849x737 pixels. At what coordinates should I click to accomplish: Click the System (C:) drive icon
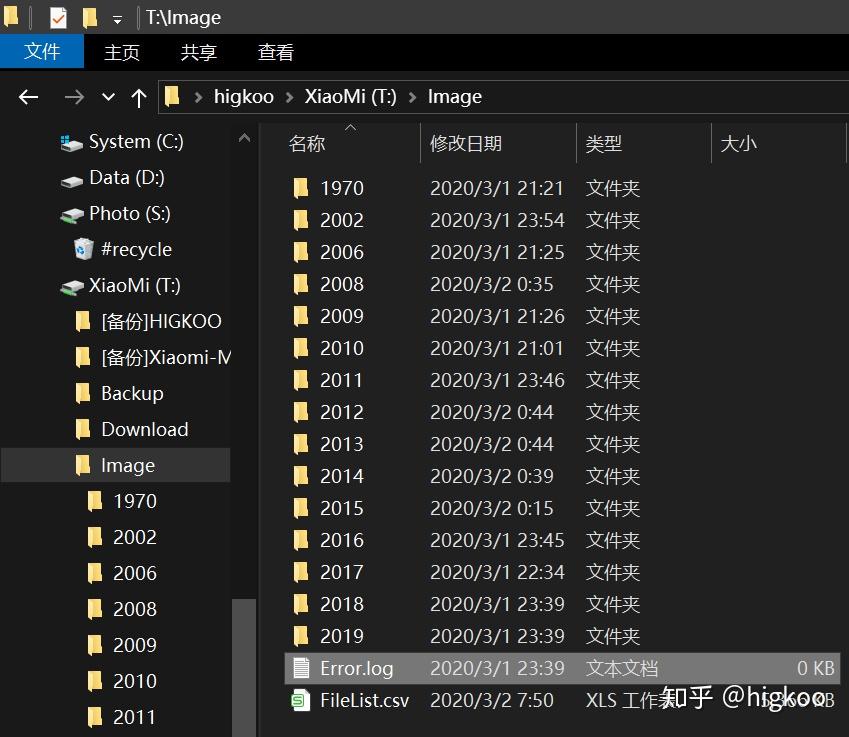pyautogui.click(x=69, y=142)
